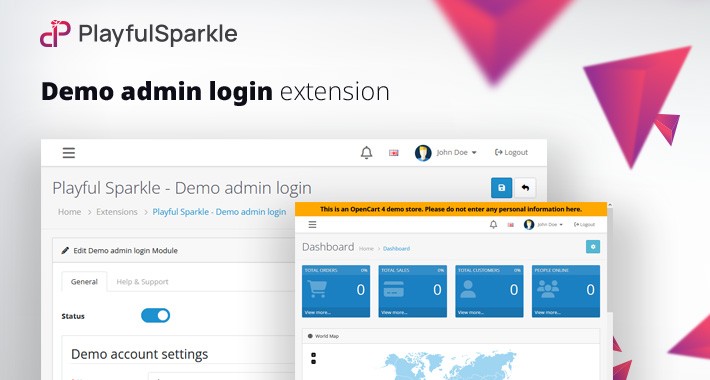
Task: Switch to Help & Support tab
Action: pos(142,282)
